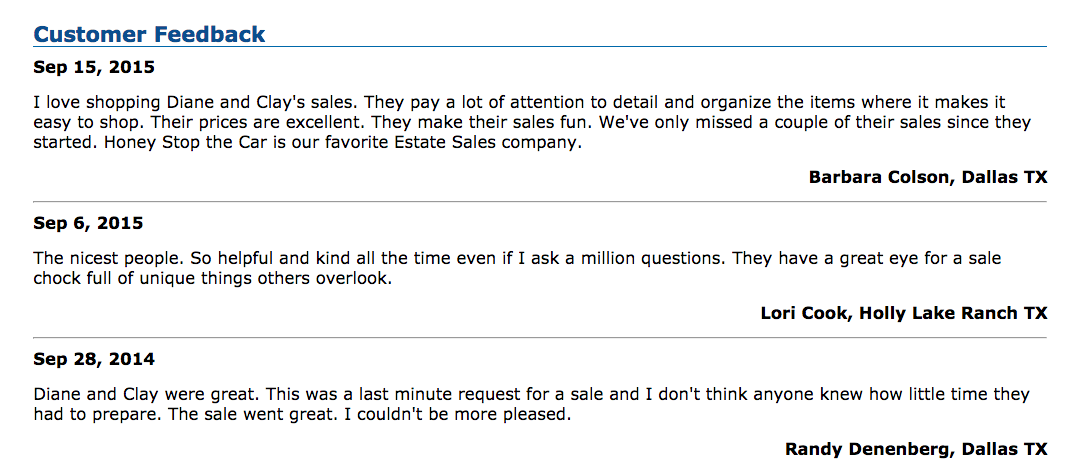
Task: Select reviewer name Randy Denenberg, Dallas TX
Action: (915, 448)
